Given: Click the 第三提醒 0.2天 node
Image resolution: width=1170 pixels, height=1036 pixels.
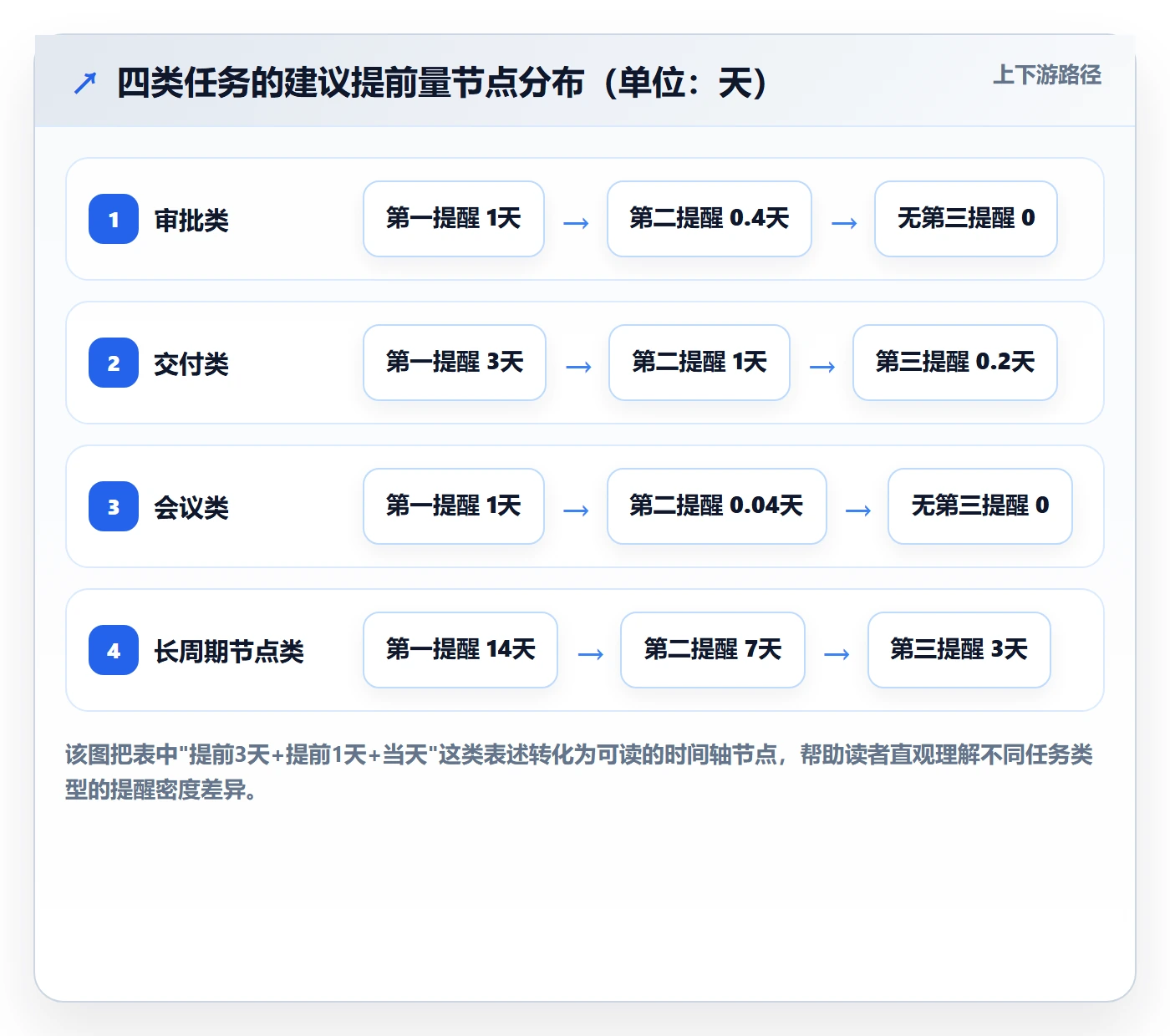Looking at the screenshot, I should [955, 363].
